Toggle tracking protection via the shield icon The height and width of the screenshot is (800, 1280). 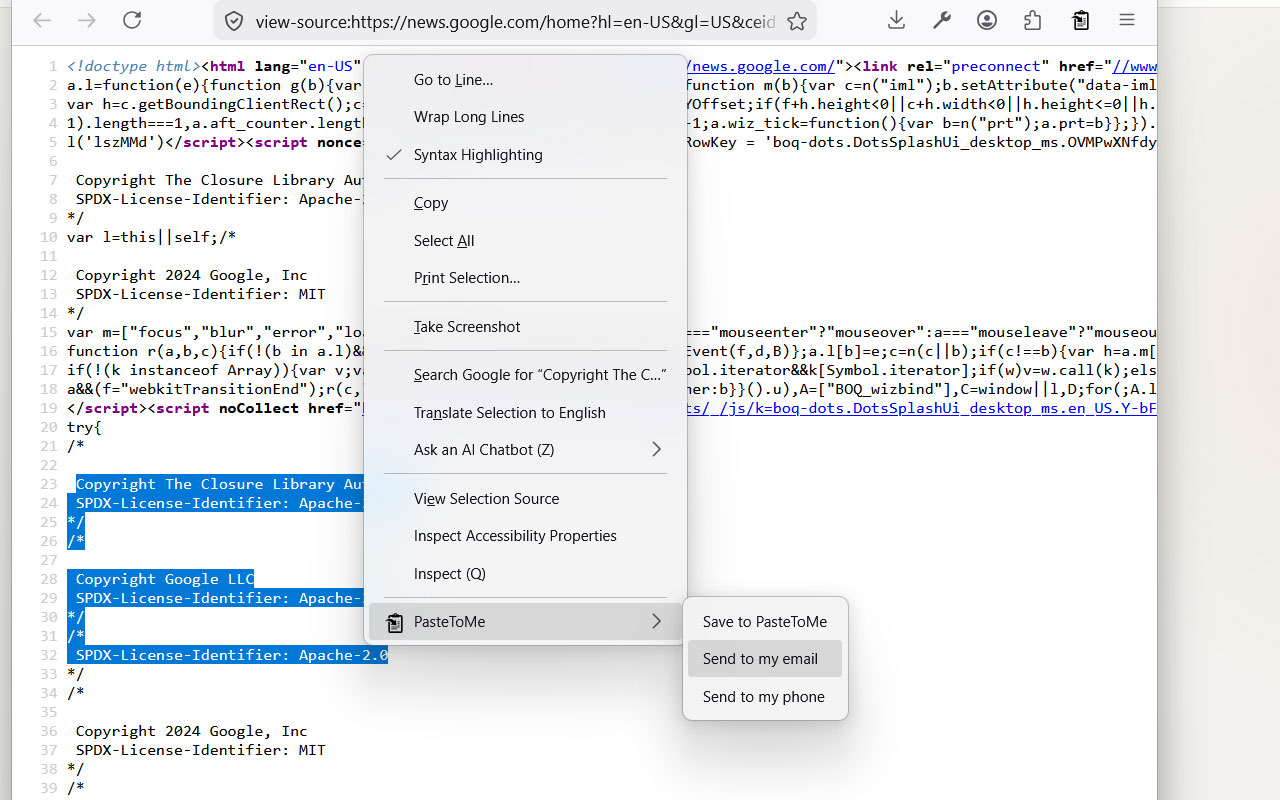tap(233, 20)
